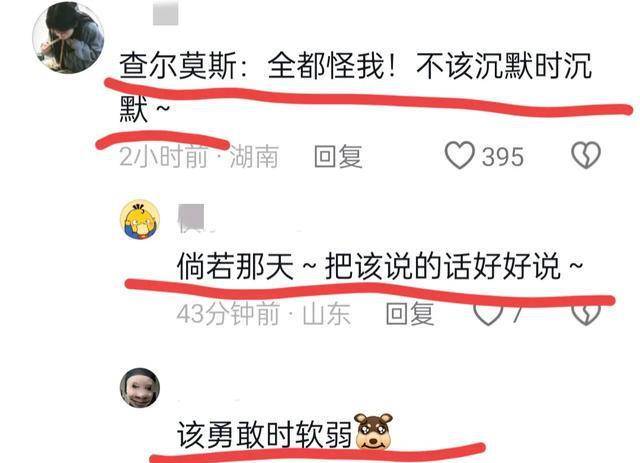Viewport: 640px width, 463px height.
Task: Tap the 湖南 location label
Action: 254,156
